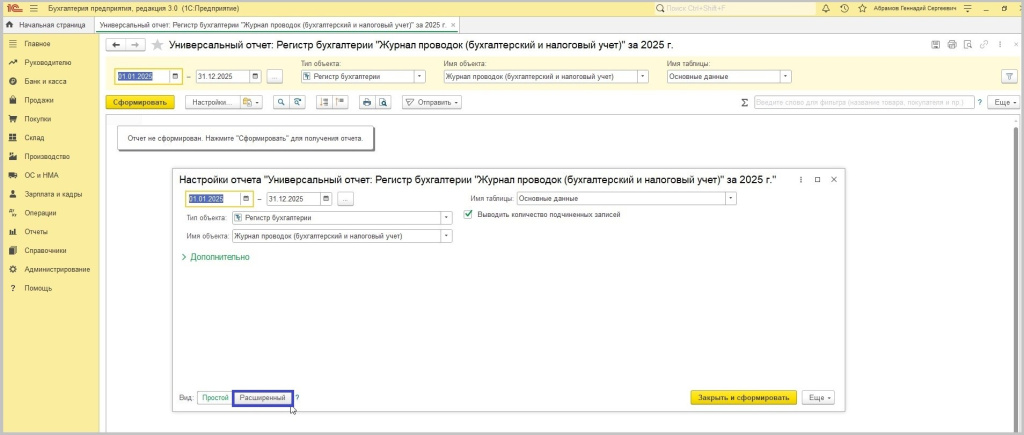Click the filter funnel icon at right
The width and height of the screenshot is (1024, 435).
(1008, 76)
